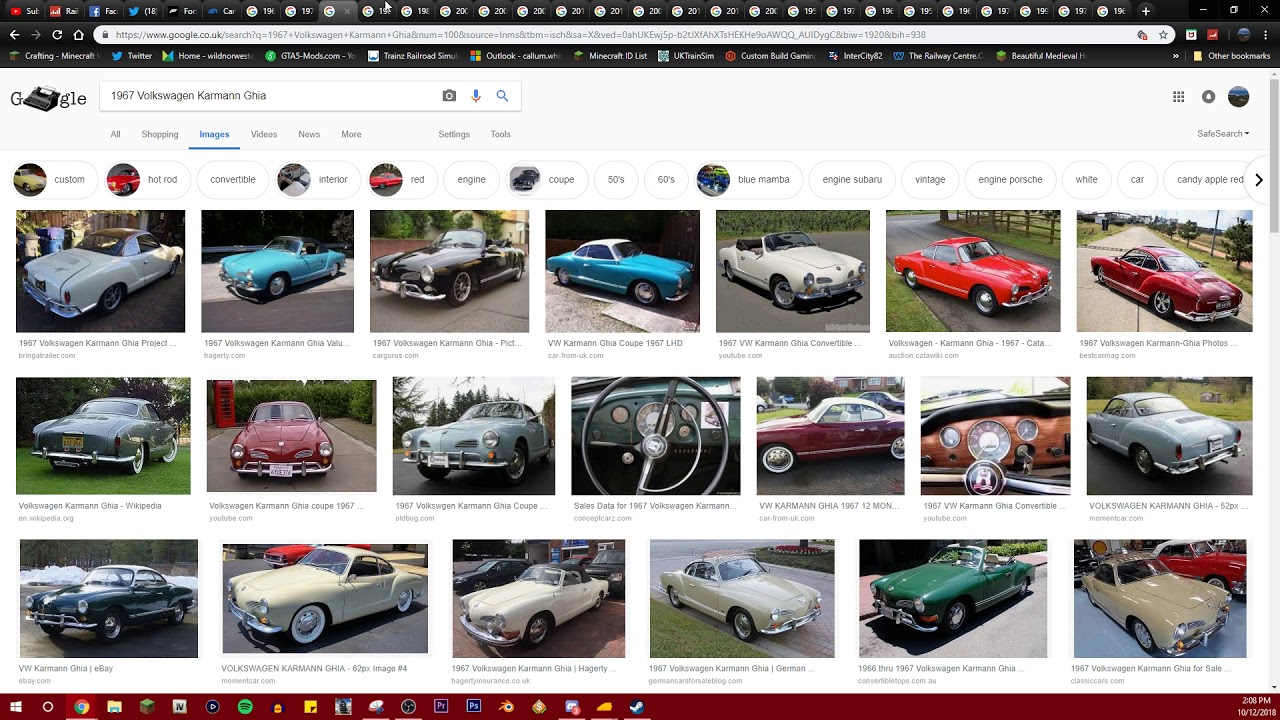
Task: Open Photoshop from the taskbar
Action: coord(474,707)
